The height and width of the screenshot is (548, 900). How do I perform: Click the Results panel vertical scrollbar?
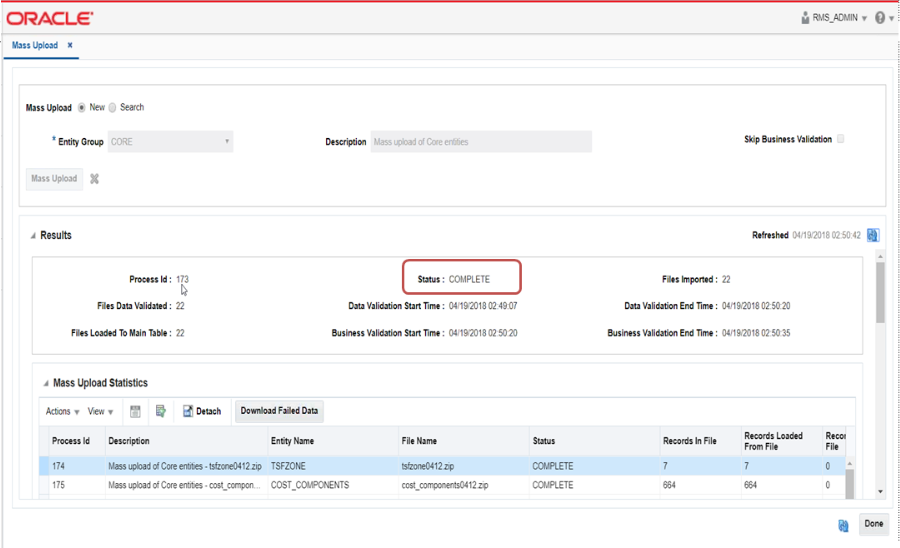pyautogui.click(x=880, y=293)
